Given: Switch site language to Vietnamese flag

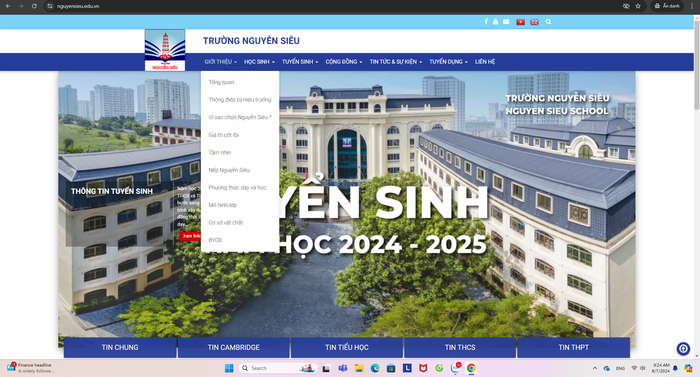Looking at the screenshot, I should [x=520, y=22].
